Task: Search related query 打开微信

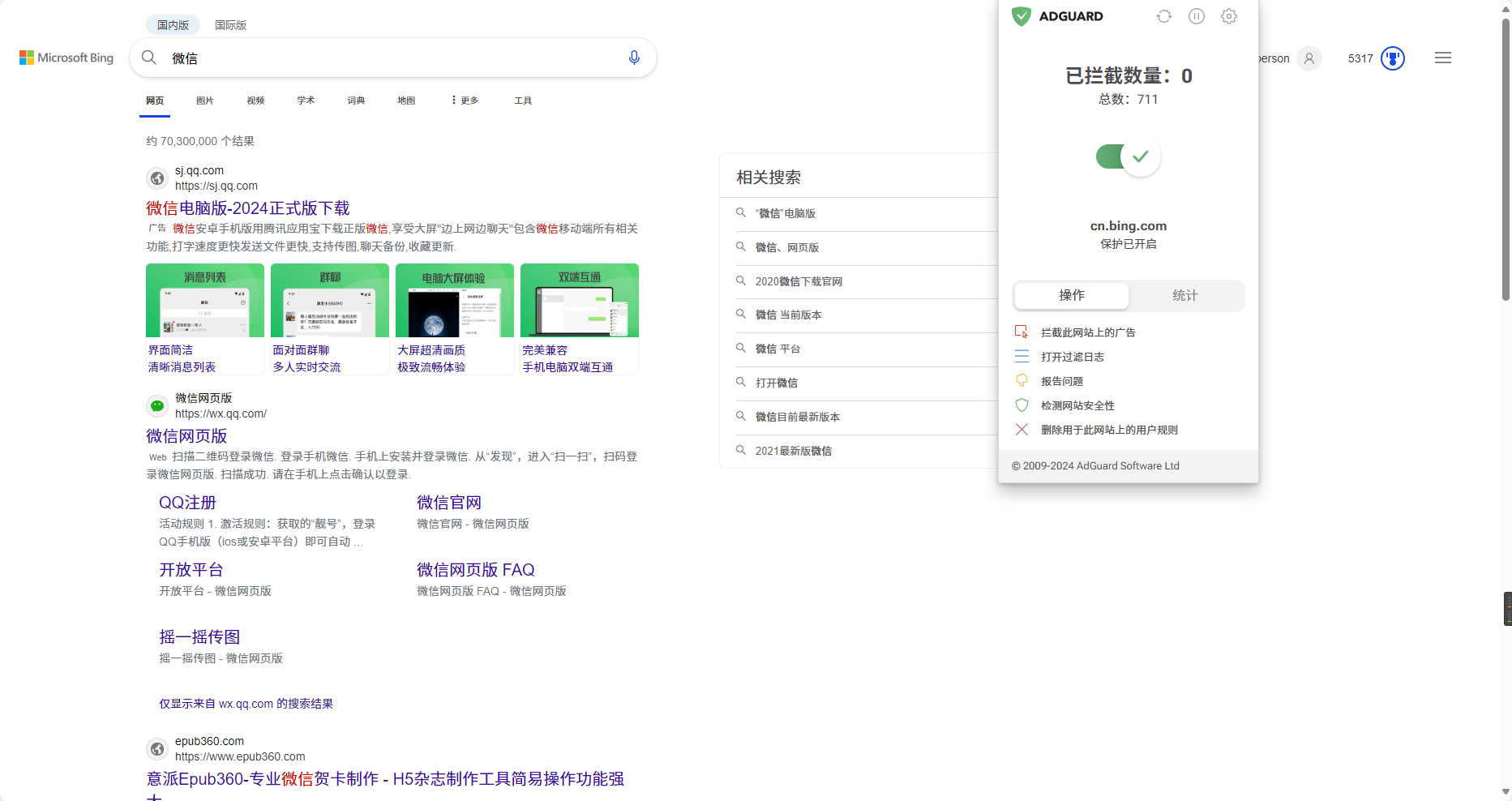Action: tap(777, 383)
